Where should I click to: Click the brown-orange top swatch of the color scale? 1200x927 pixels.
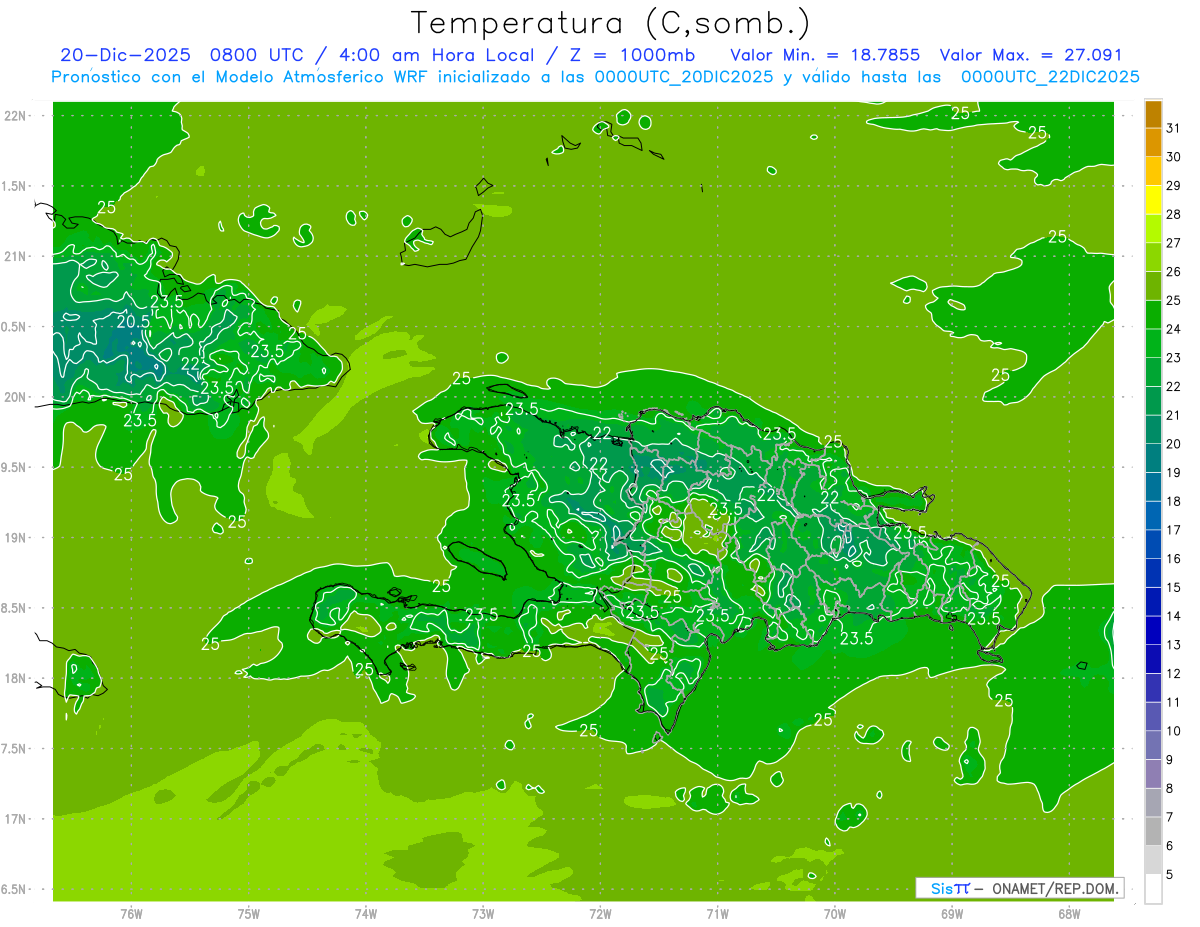coord(1153,114)
